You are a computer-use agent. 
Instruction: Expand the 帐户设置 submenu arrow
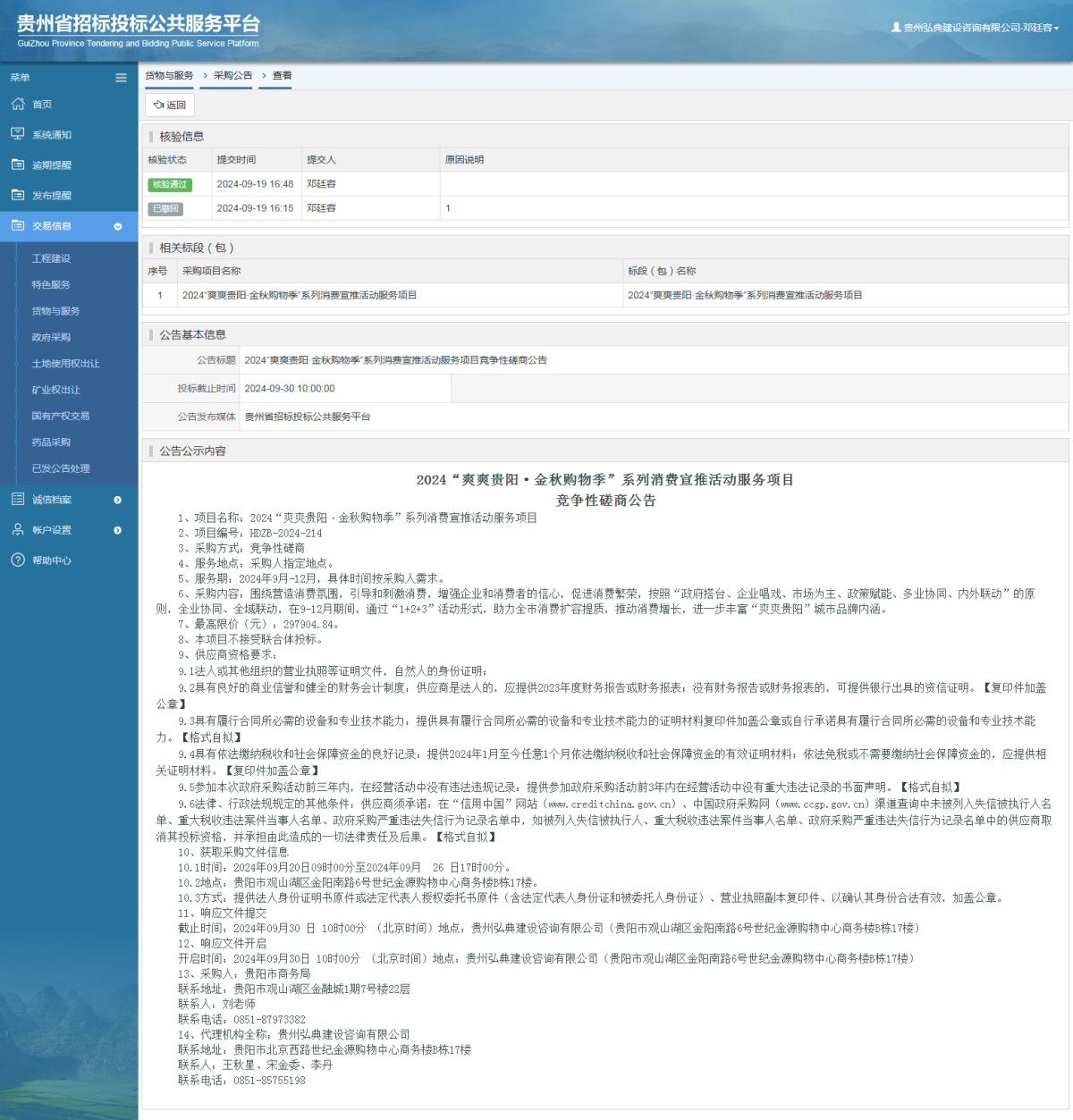(118, 530)
